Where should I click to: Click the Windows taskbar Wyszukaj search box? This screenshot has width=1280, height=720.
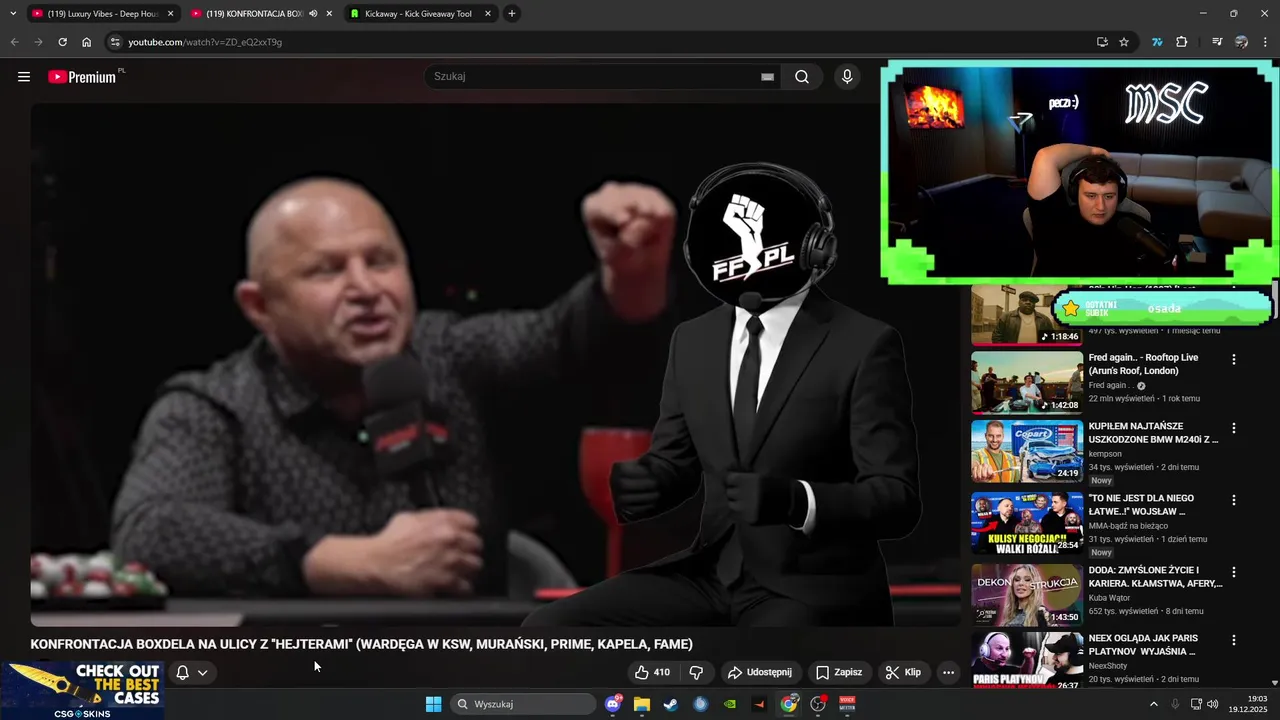point(522,704)
